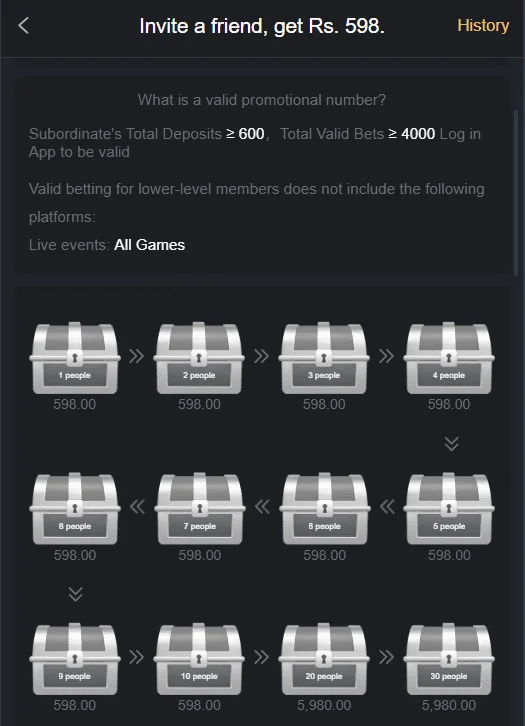Open the History page
The width and height of the screenshot is (525, 726).
coord(483,25)
